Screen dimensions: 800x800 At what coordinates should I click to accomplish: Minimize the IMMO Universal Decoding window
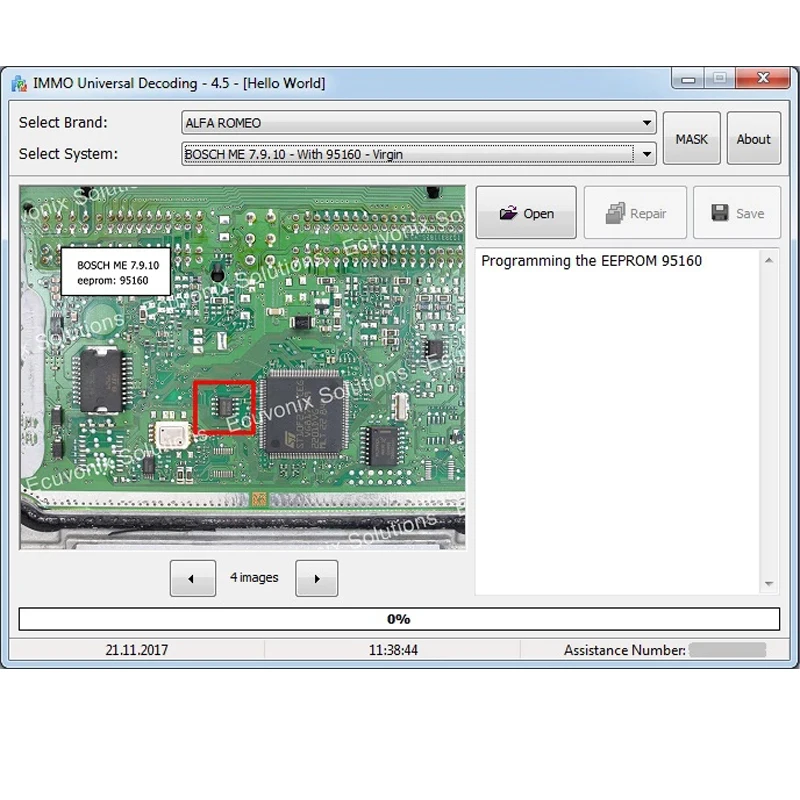(688, 79)
